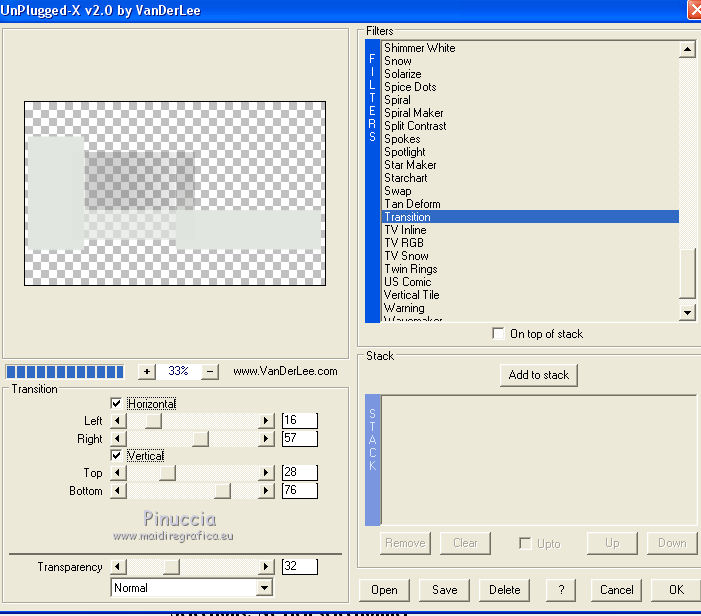Open the Normal blend mode dropdown
701x616 pixels.
(x=264, y=588)
